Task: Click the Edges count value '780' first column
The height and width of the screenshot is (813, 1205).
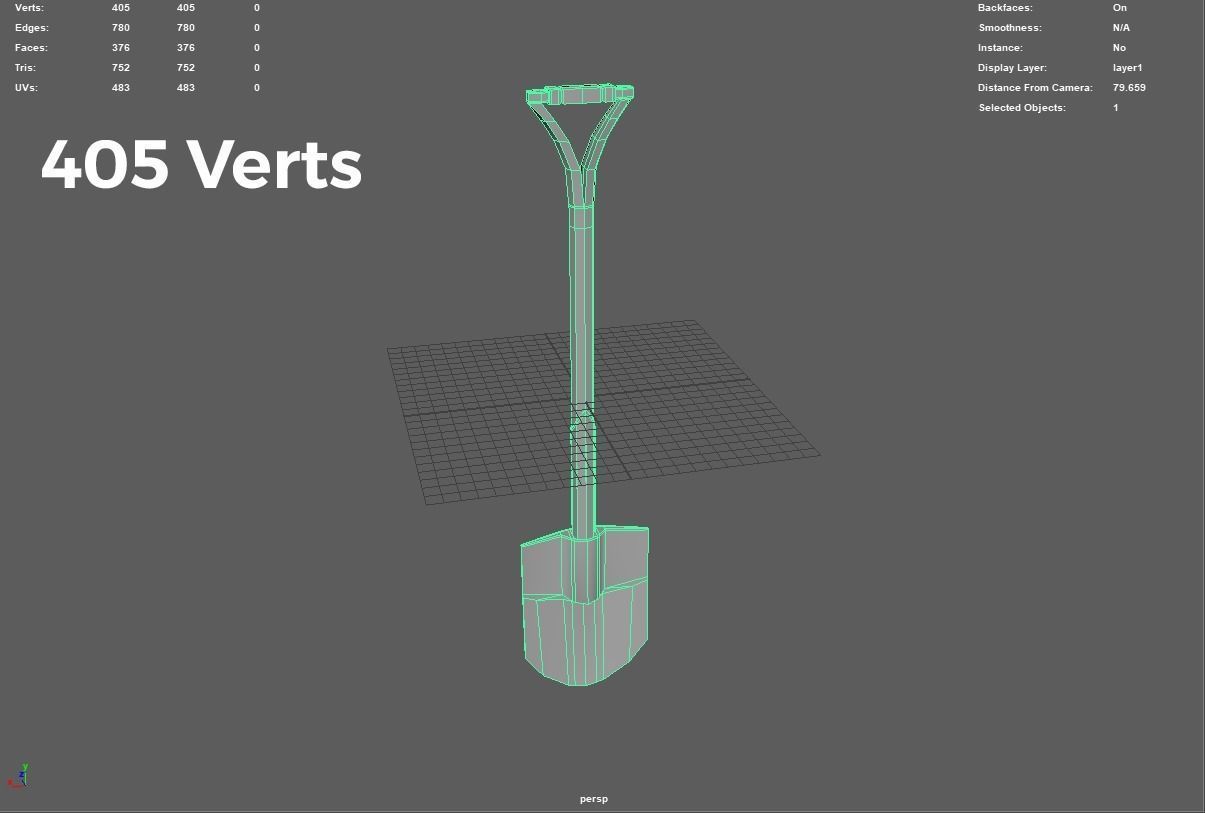Action: (x=121, y=28)
